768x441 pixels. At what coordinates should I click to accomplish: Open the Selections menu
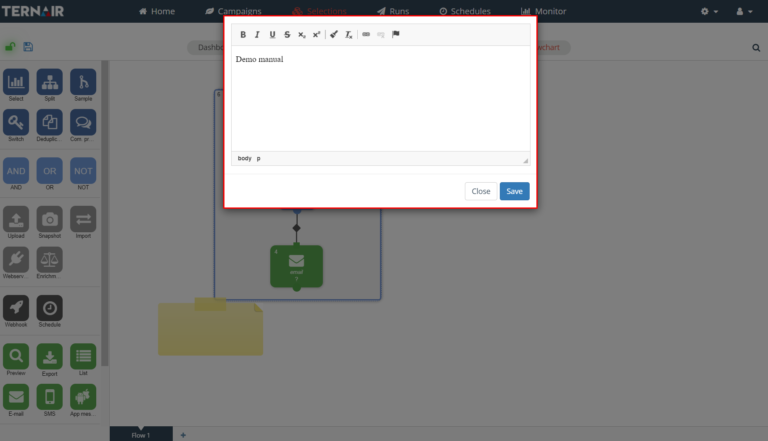tap(319, 11)
